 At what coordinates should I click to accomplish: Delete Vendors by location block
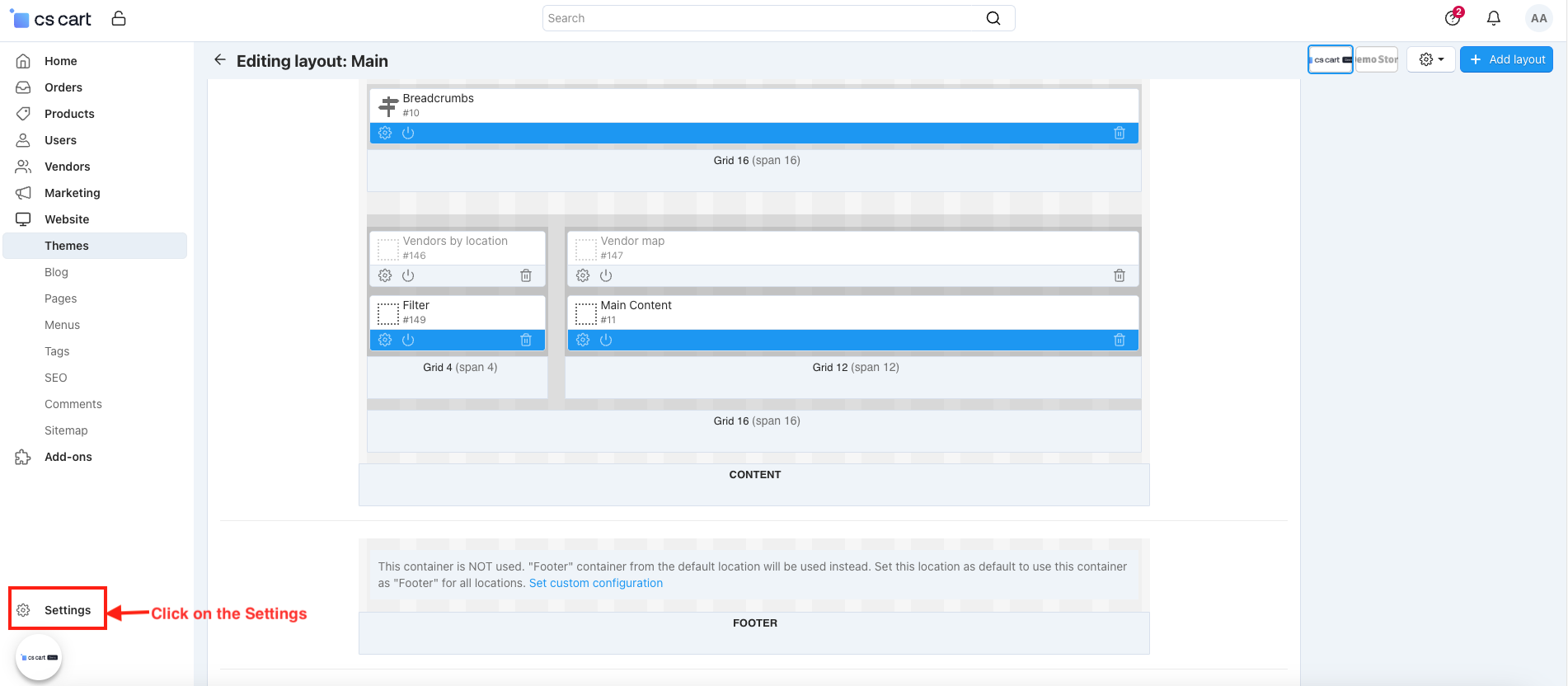[526, 275]
